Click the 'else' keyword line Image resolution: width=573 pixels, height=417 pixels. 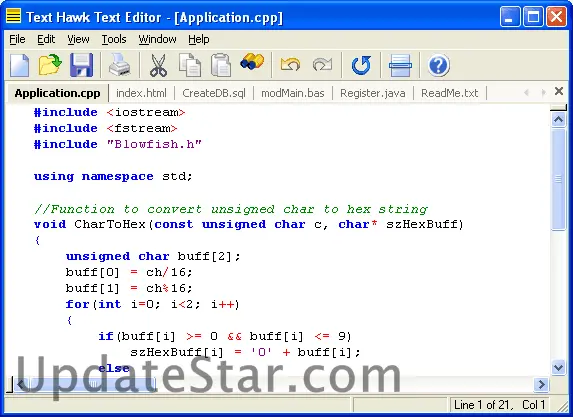(114, 368)
